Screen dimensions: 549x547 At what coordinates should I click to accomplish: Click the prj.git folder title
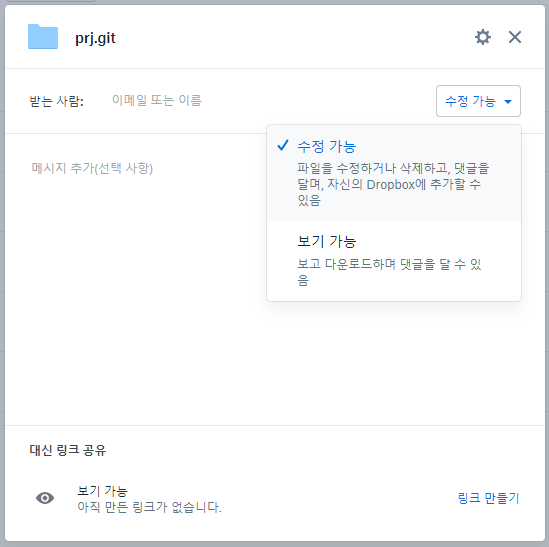coord(95,38)
